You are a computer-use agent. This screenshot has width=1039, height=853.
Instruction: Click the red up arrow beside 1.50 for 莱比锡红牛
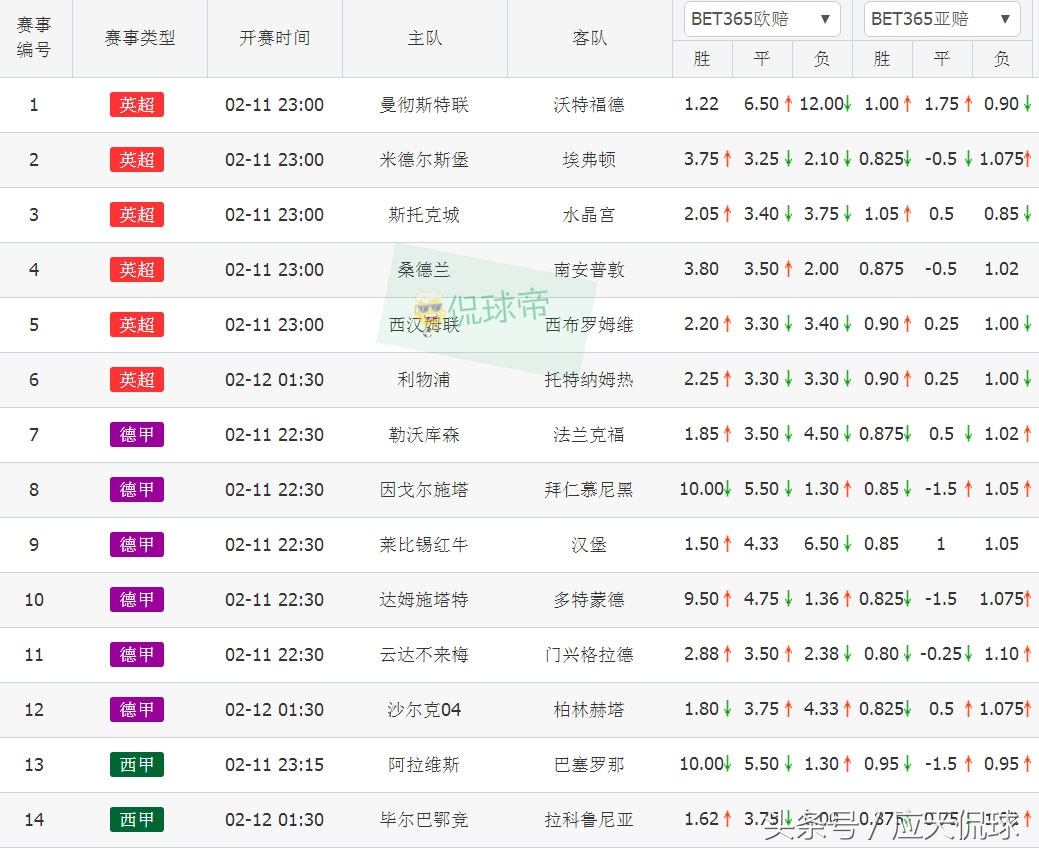727,544
